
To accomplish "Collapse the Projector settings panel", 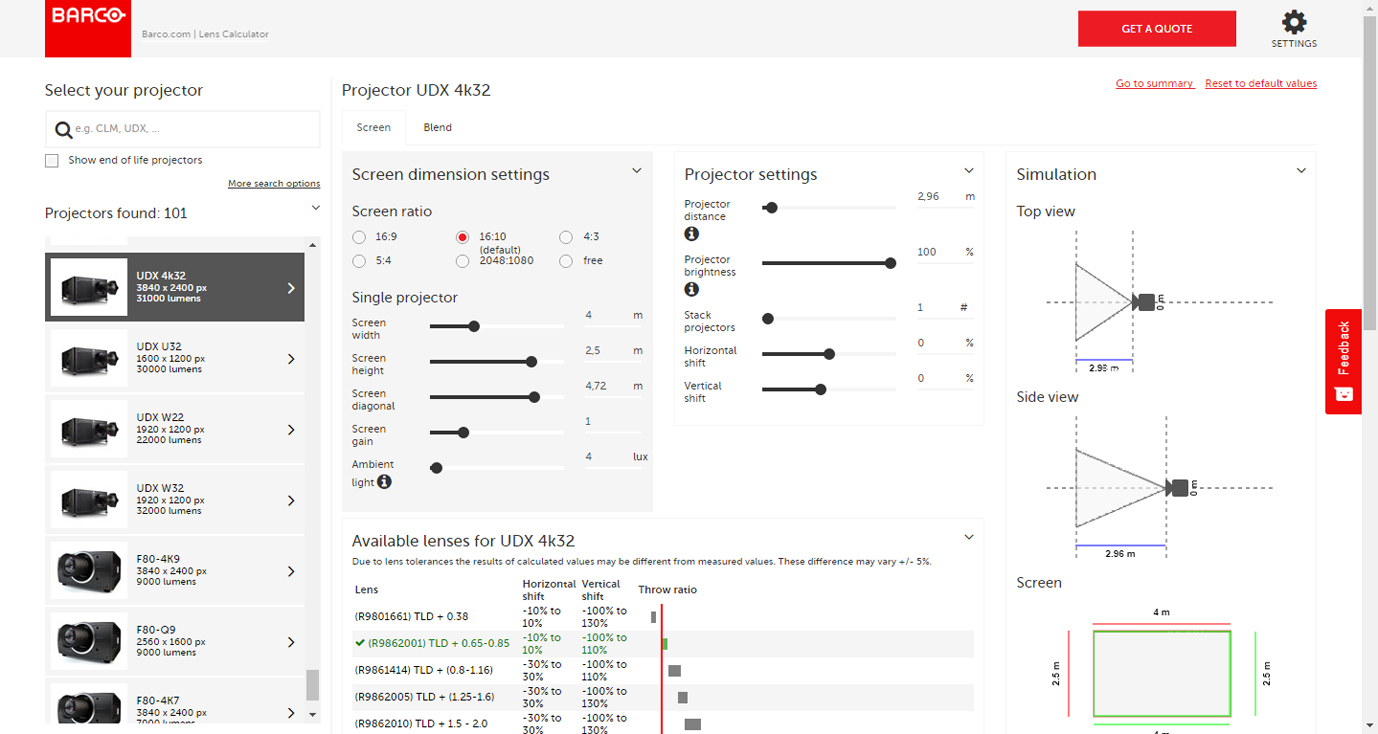I will point(968,171).
